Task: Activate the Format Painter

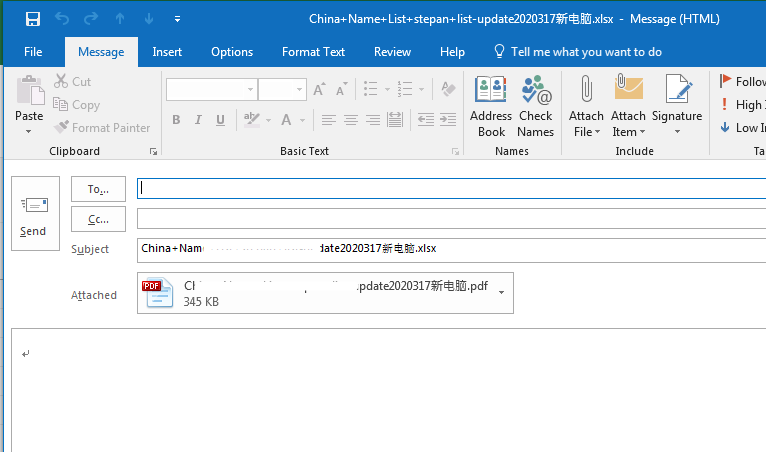Action: coord(102,128)
